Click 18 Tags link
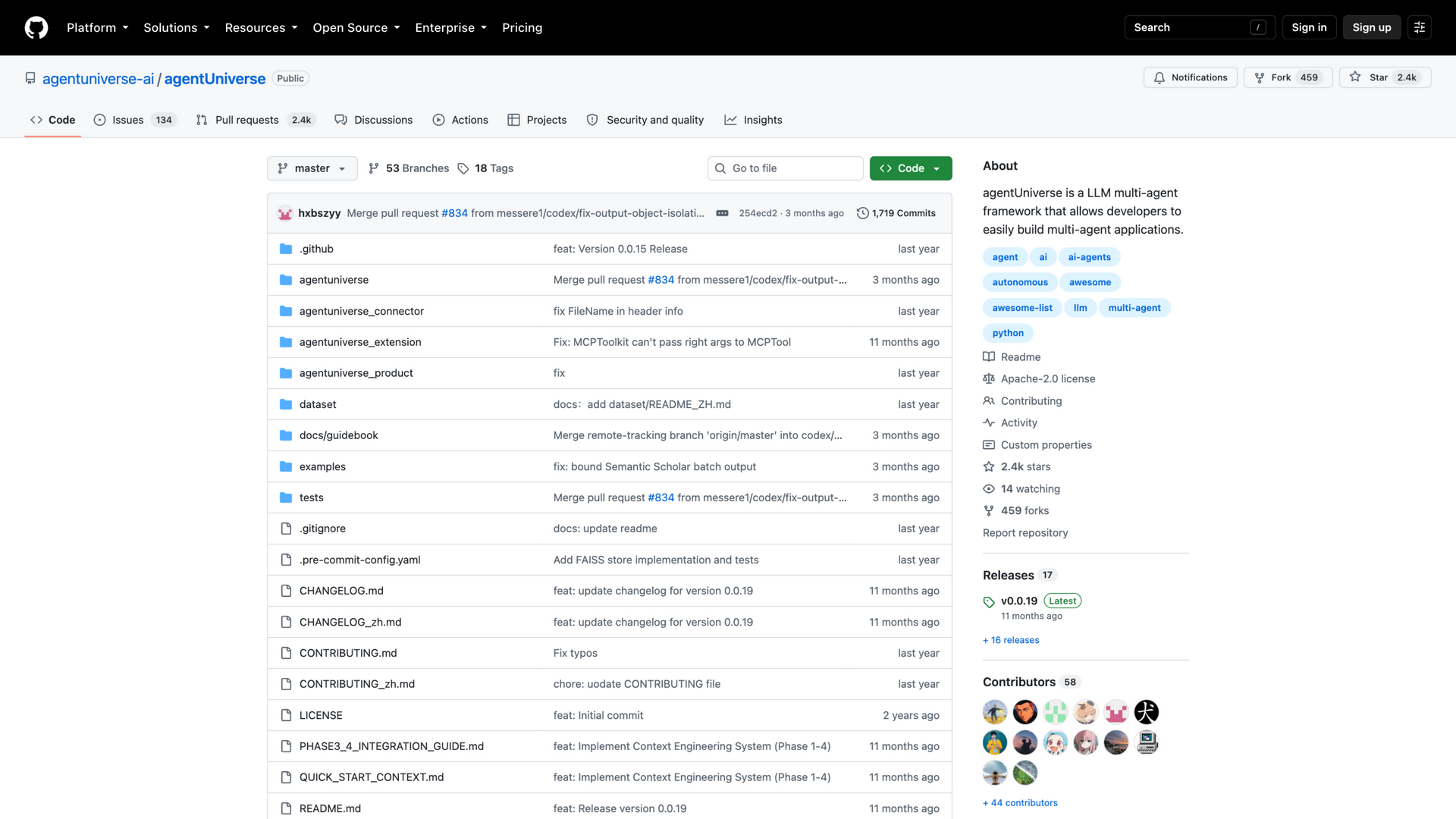 coord(485,168)
